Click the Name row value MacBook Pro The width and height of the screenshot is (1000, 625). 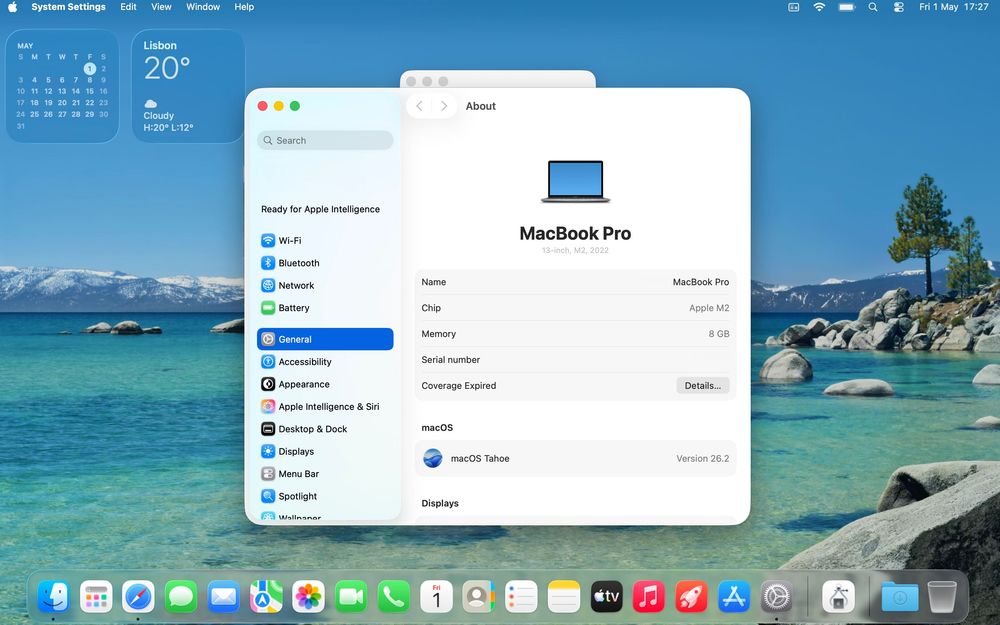(700, 282)
